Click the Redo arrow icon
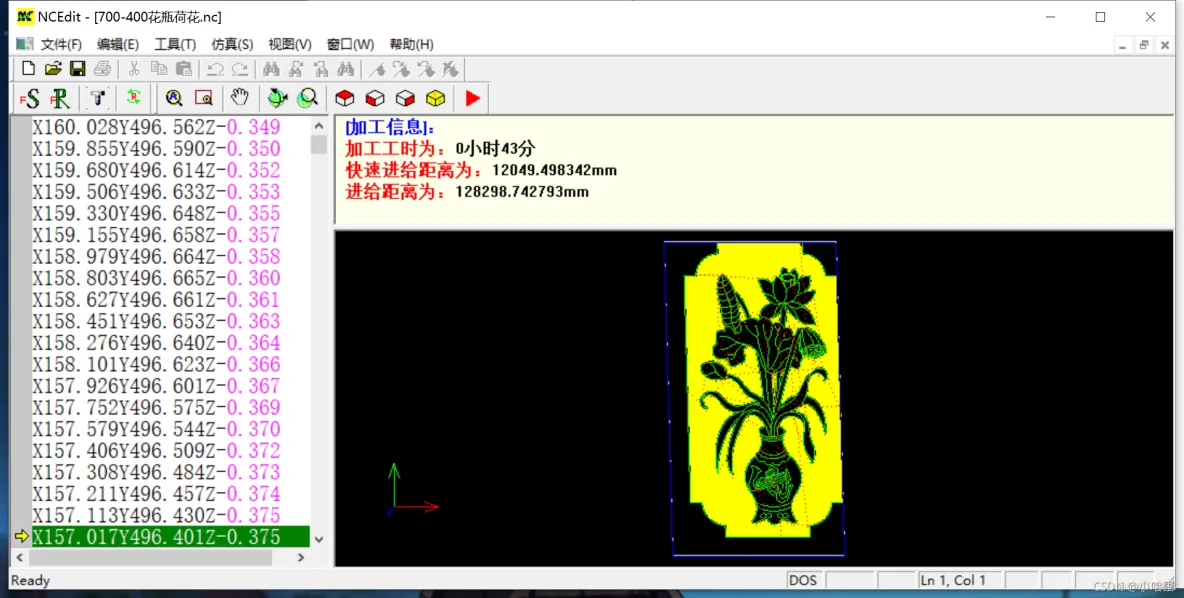Image resolution: width=1184 pixels, height=598 pixels. pyautogui.click(x=239, y=69)
